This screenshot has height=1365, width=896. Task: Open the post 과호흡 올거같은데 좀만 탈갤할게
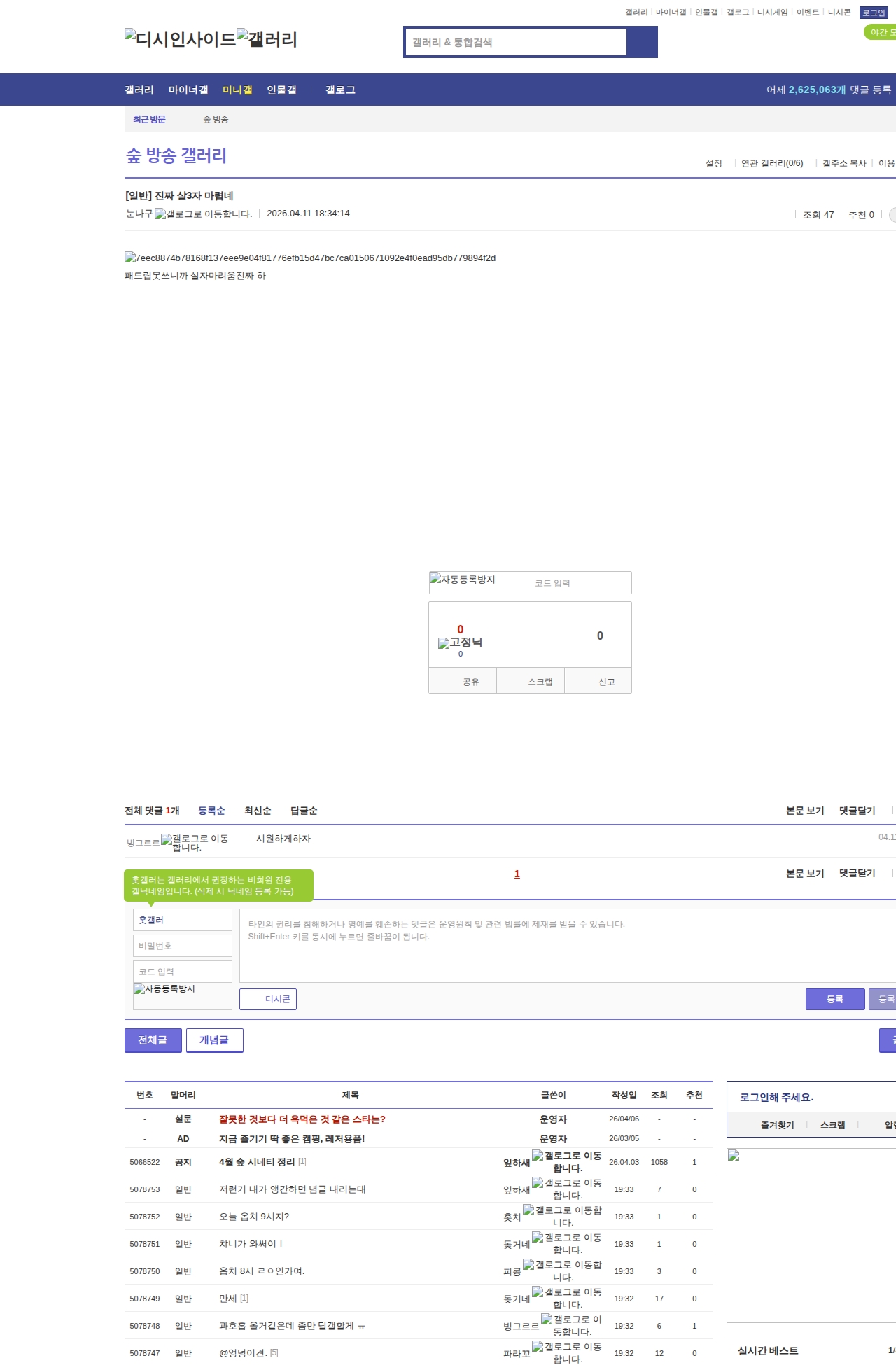292,1325
